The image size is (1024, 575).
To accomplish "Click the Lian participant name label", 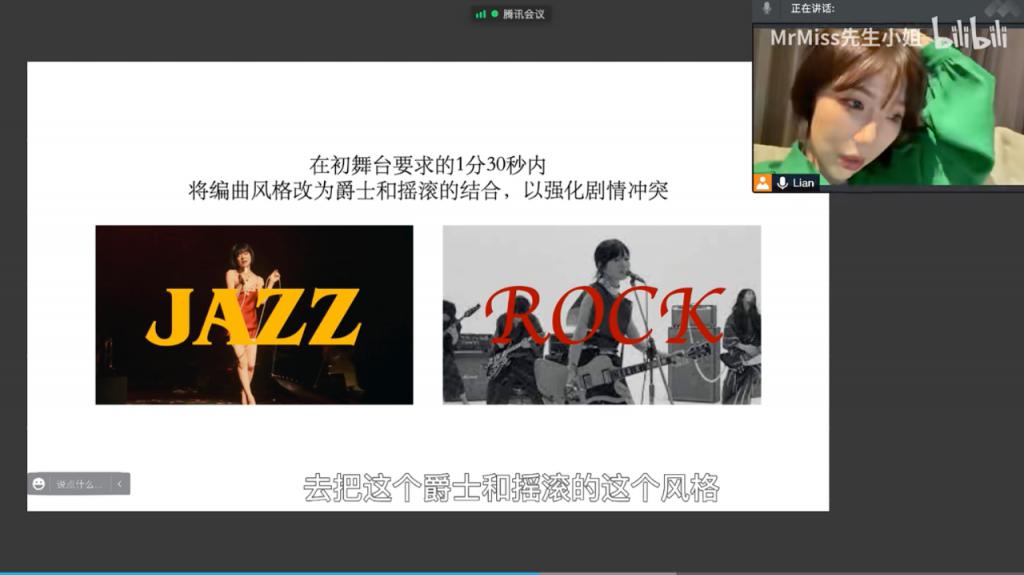I will click(x=803, y=183).
